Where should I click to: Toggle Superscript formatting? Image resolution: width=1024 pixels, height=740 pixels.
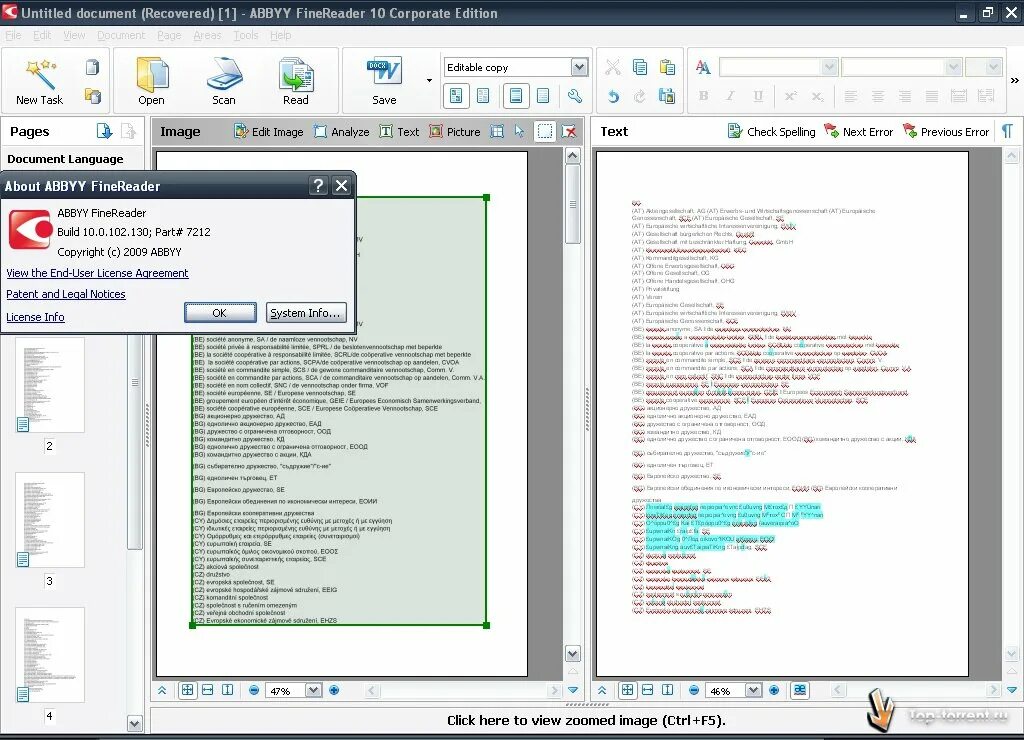coord(790,96)
